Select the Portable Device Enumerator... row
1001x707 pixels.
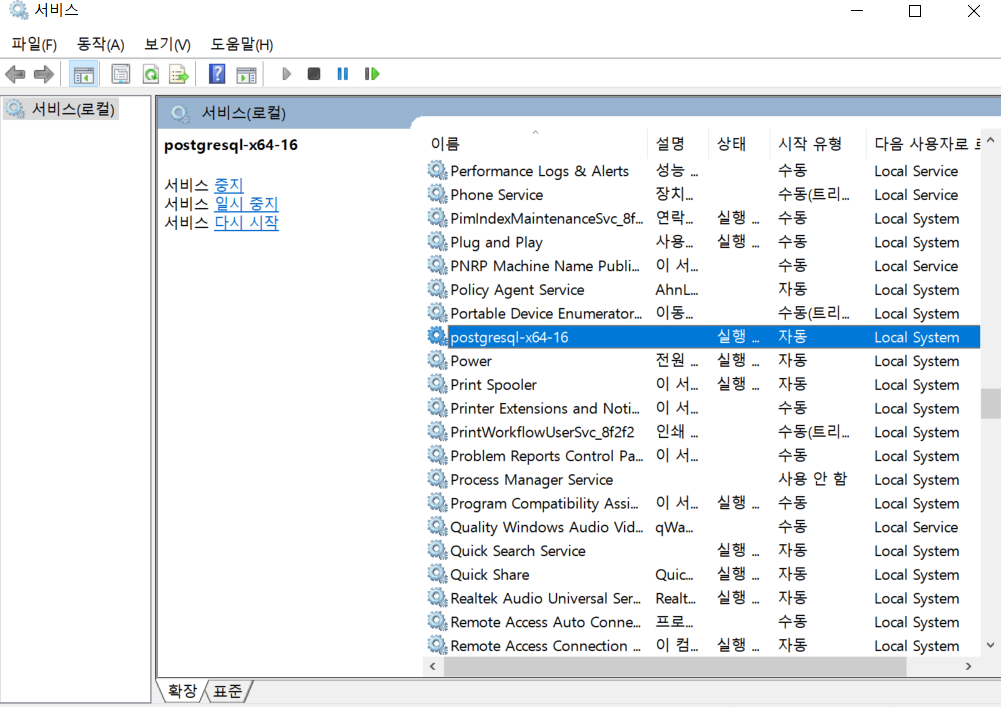click(x=702, y=313)
